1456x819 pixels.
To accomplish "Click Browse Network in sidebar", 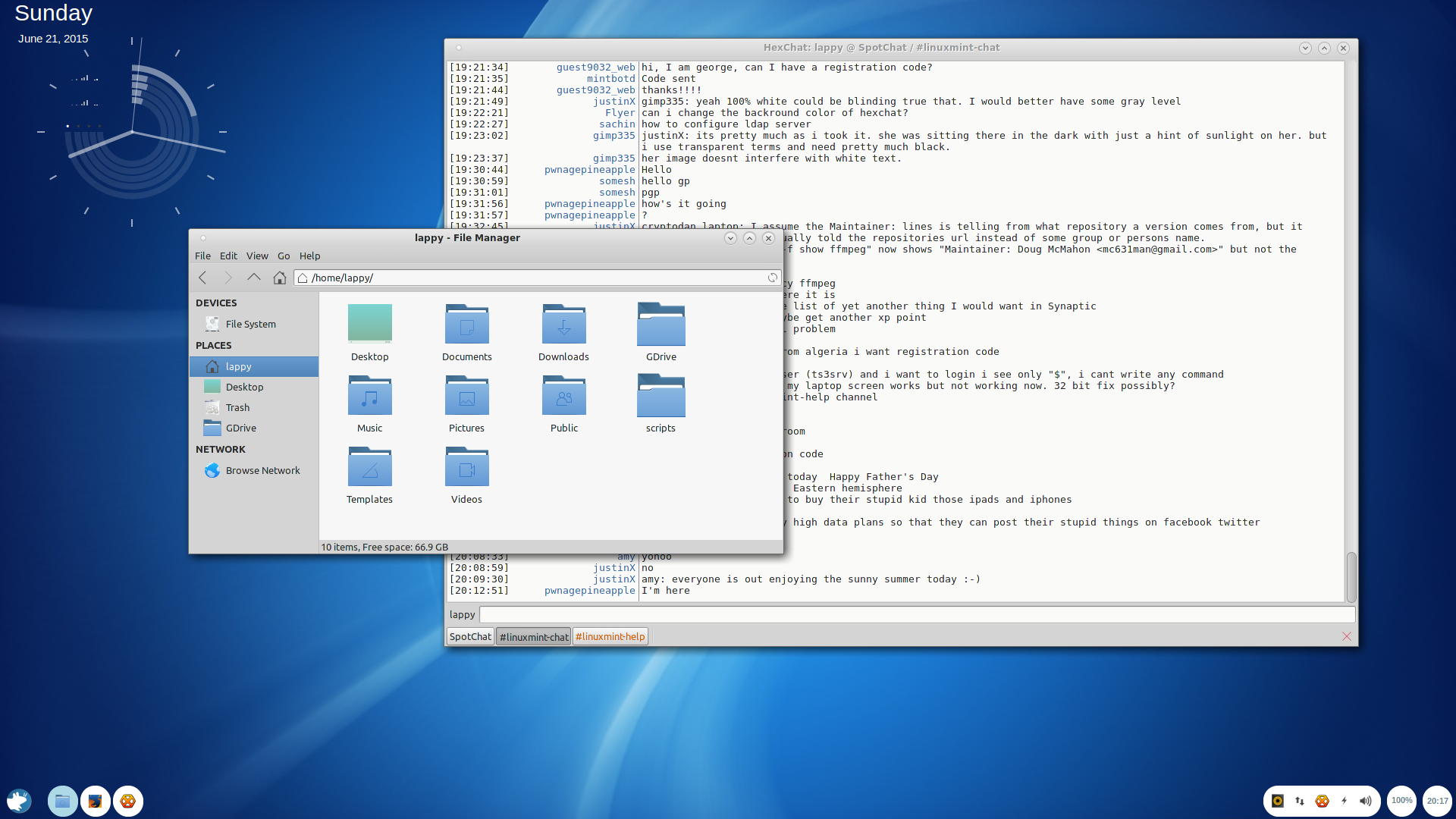I will [254, 470].
